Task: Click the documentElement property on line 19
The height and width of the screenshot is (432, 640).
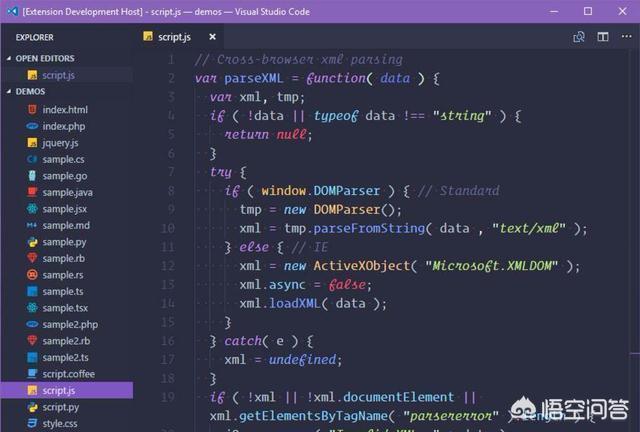Action: [x=398, y=397]
